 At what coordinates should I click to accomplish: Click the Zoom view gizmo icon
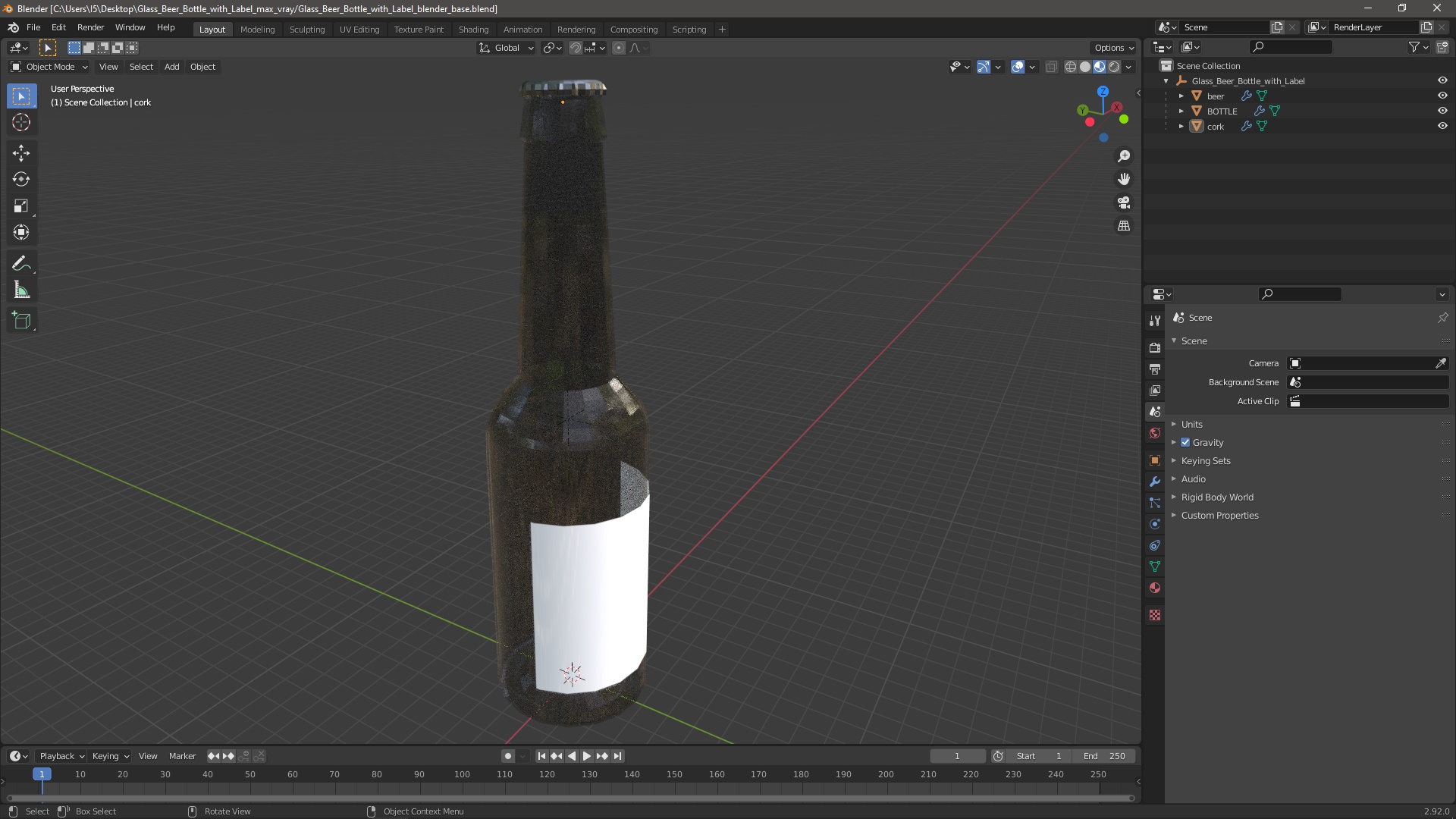click(1124, 155)
